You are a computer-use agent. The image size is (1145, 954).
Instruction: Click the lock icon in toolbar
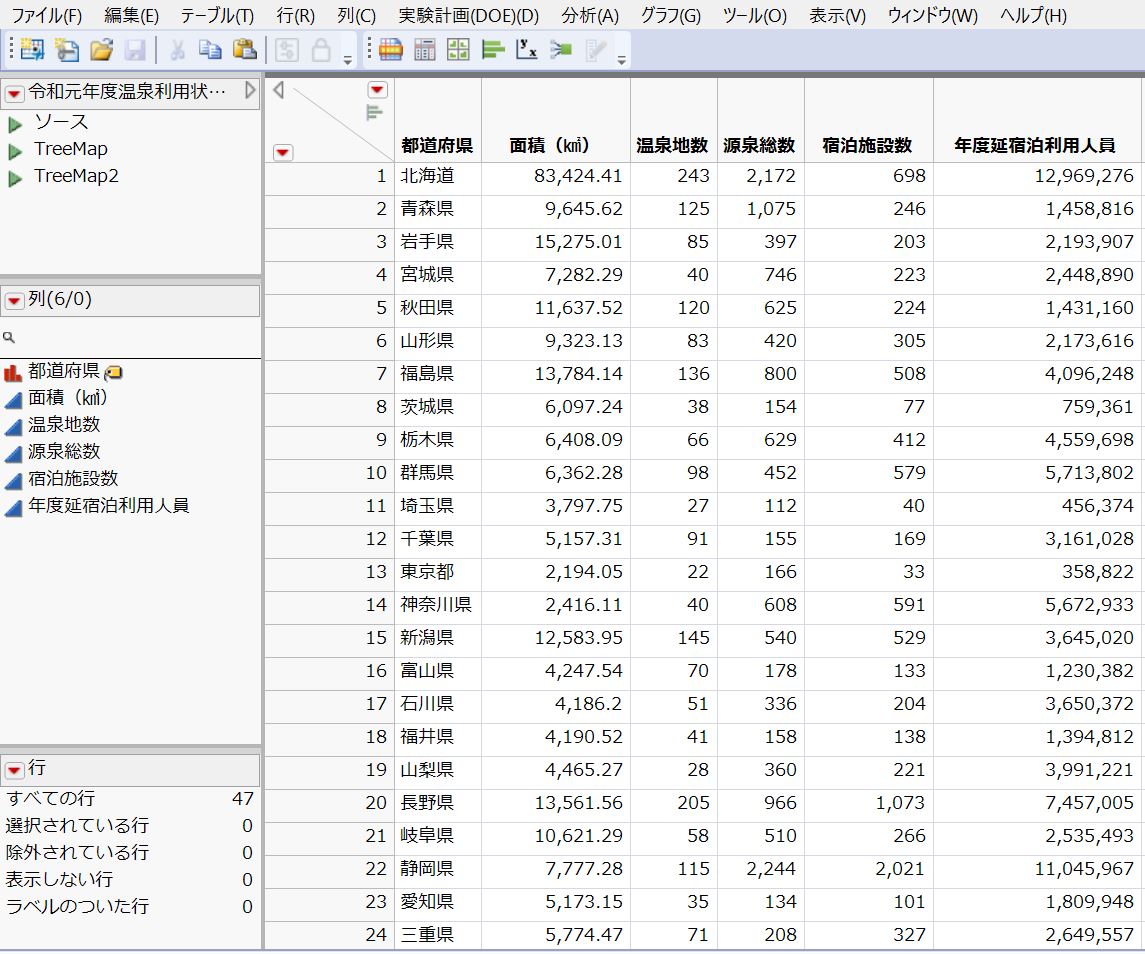tap(321, 50)
